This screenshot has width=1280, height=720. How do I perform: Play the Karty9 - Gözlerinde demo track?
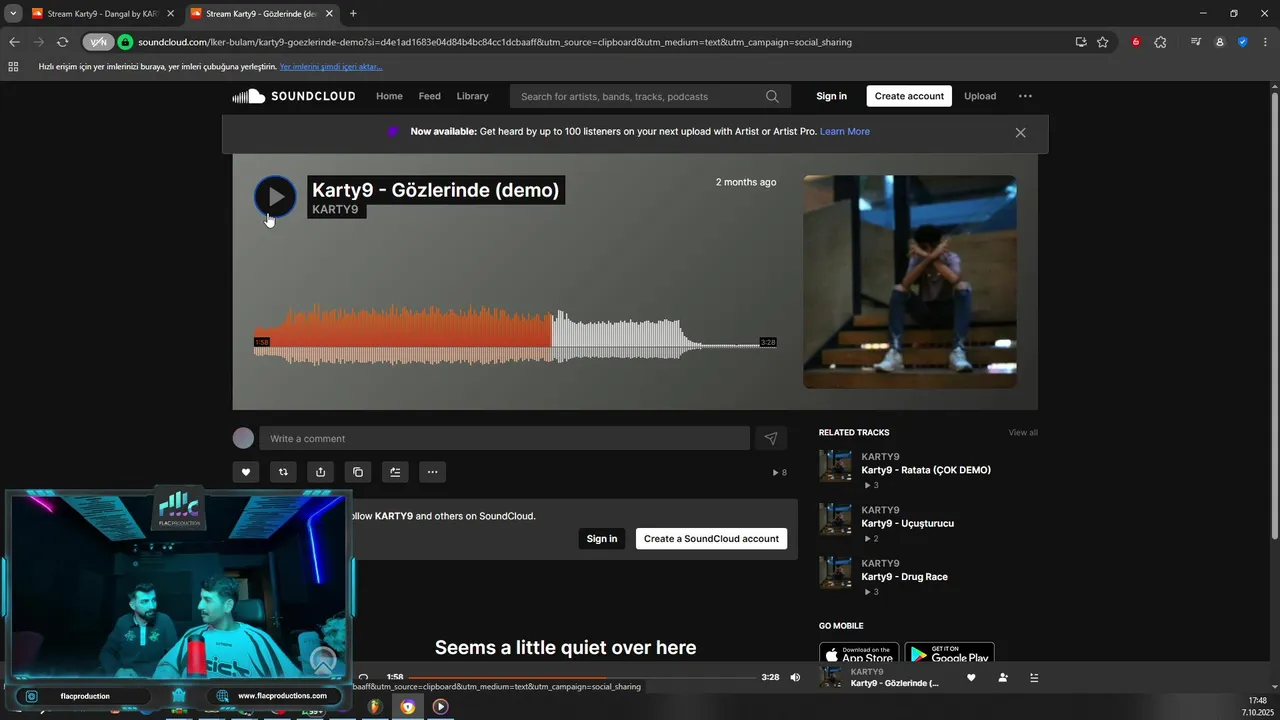pyautogui.click(x=275, y=197)
